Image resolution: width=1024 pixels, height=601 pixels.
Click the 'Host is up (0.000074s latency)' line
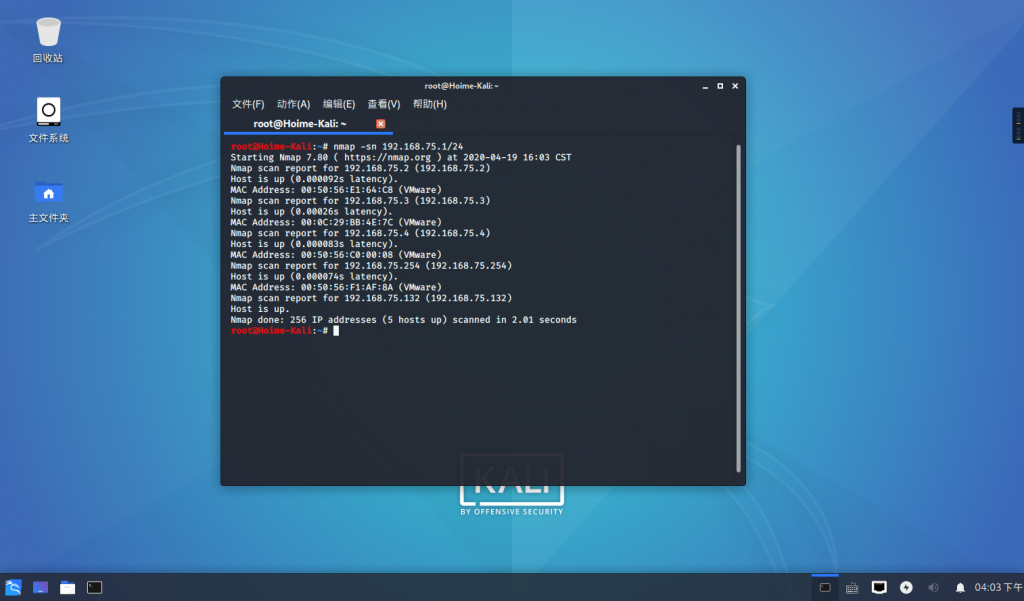314,276
